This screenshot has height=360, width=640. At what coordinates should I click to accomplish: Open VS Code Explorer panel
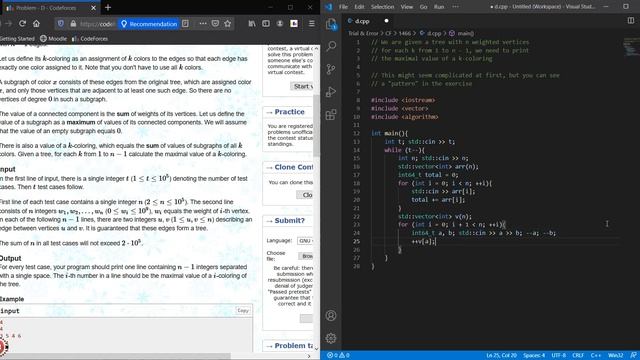(331, 24)
